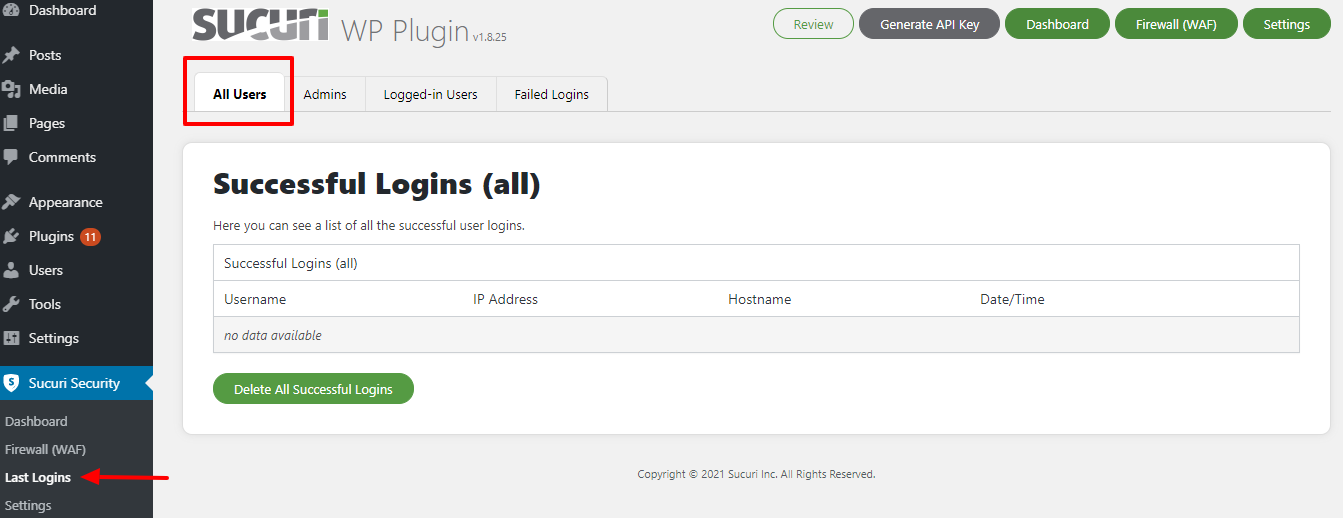Open the Firewall (WAF) top button
Screen dimensions: 1343x518
tap(1176, 24)
